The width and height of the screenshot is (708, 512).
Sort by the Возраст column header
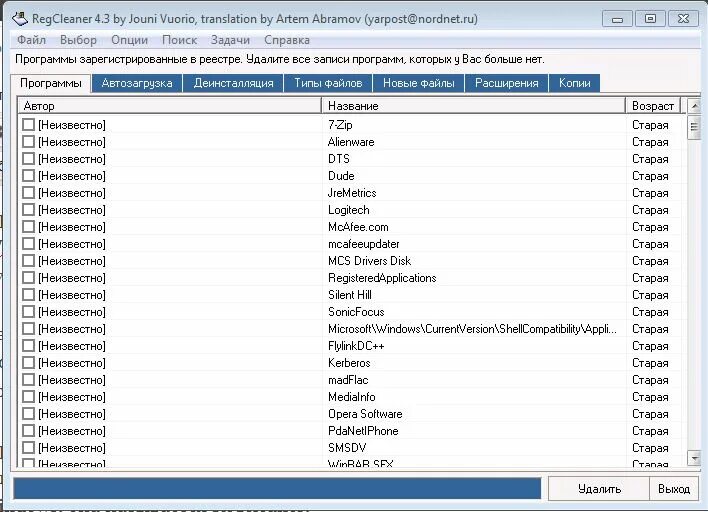[653, 106]
